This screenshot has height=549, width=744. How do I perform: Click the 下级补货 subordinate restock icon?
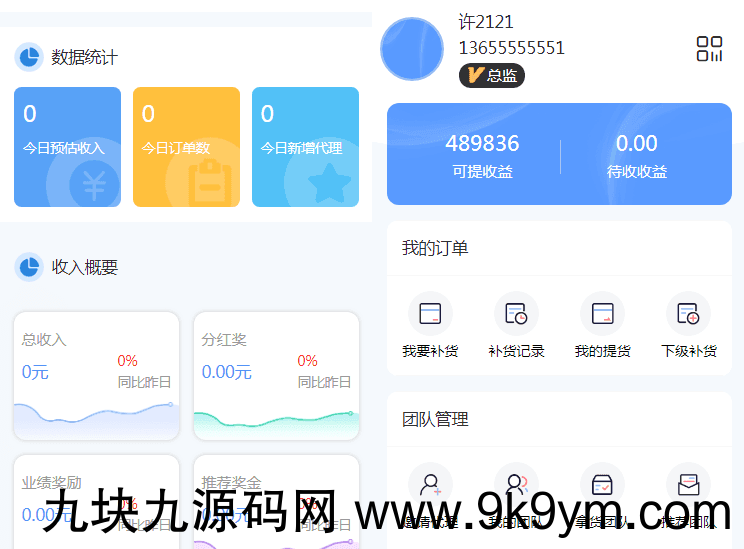coord(688,314)
